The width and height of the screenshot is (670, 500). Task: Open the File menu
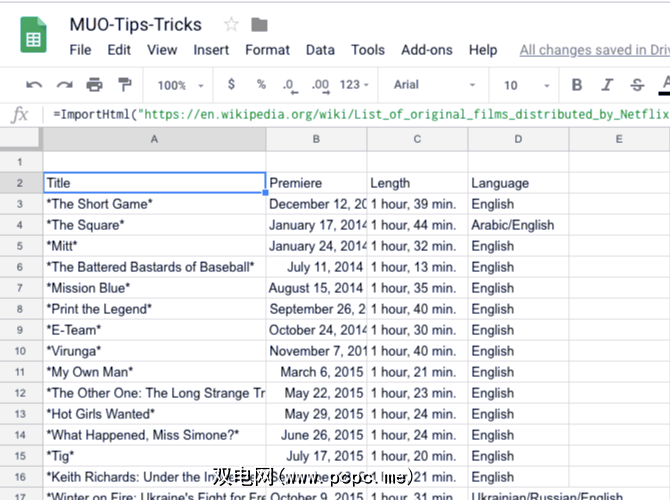[x=80, y=50]
